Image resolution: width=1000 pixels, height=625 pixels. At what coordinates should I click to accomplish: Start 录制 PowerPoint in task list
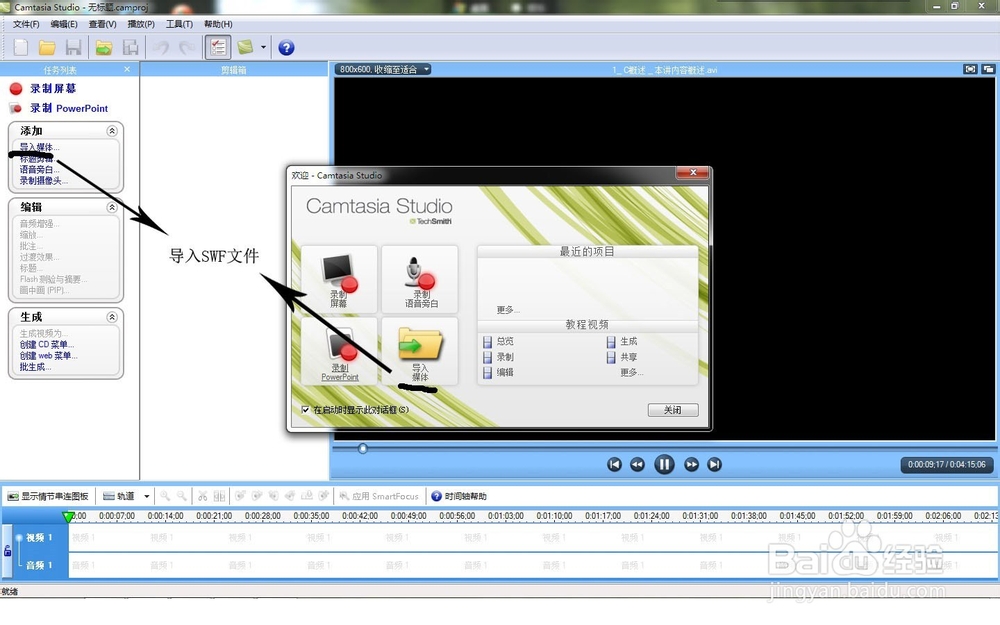click(69, 108)
